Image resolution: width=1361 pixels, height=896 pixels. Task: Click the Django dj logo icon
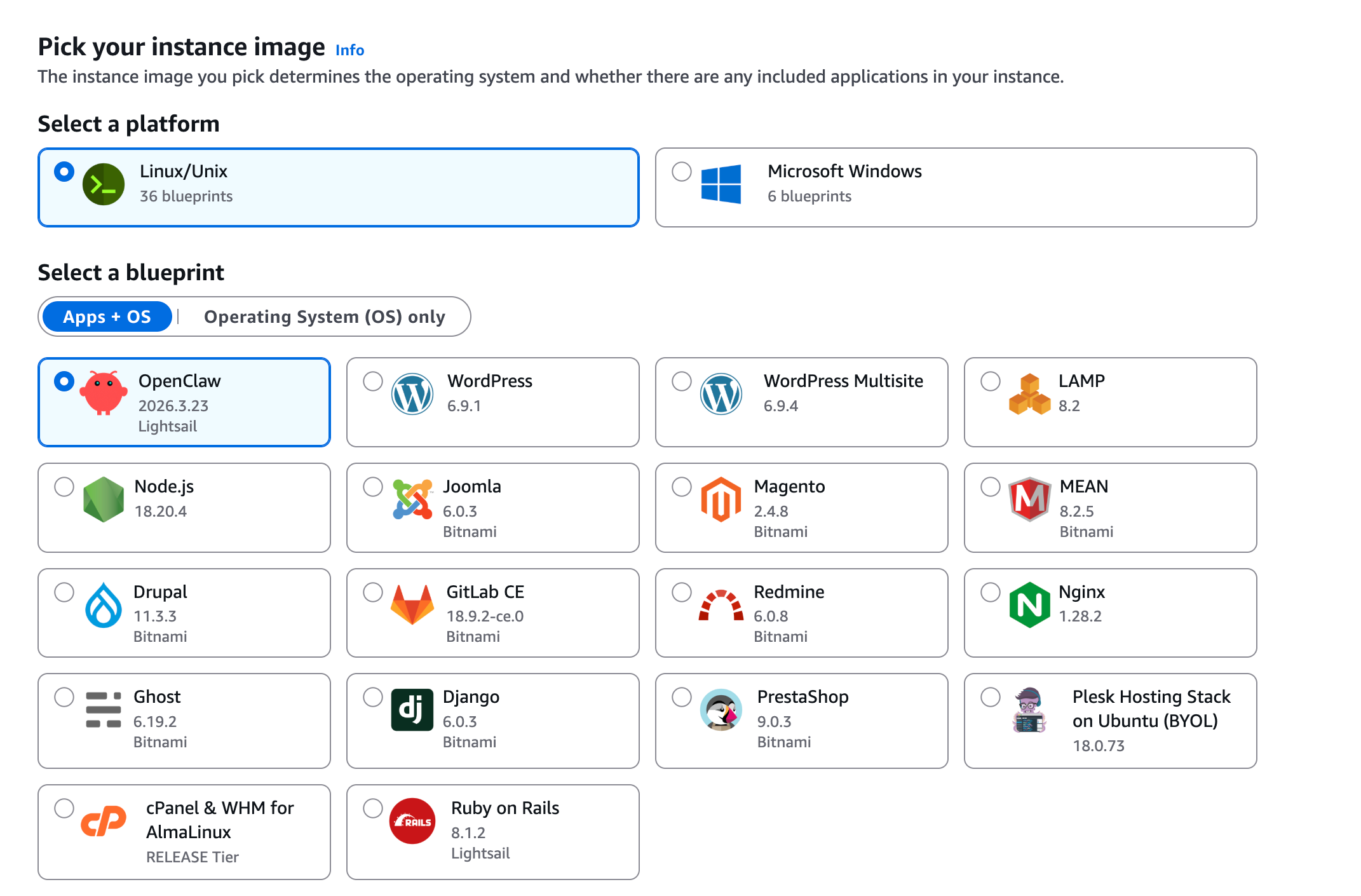tap(412, 710)
